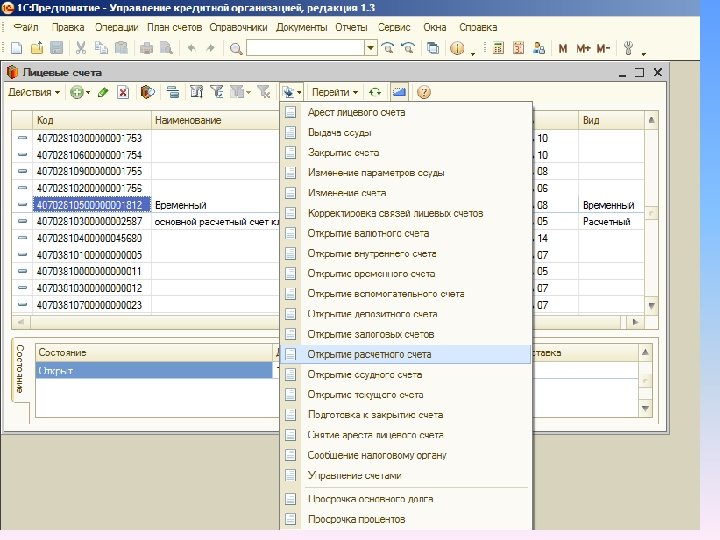Click the green Add new record icon

pos(76,92)
